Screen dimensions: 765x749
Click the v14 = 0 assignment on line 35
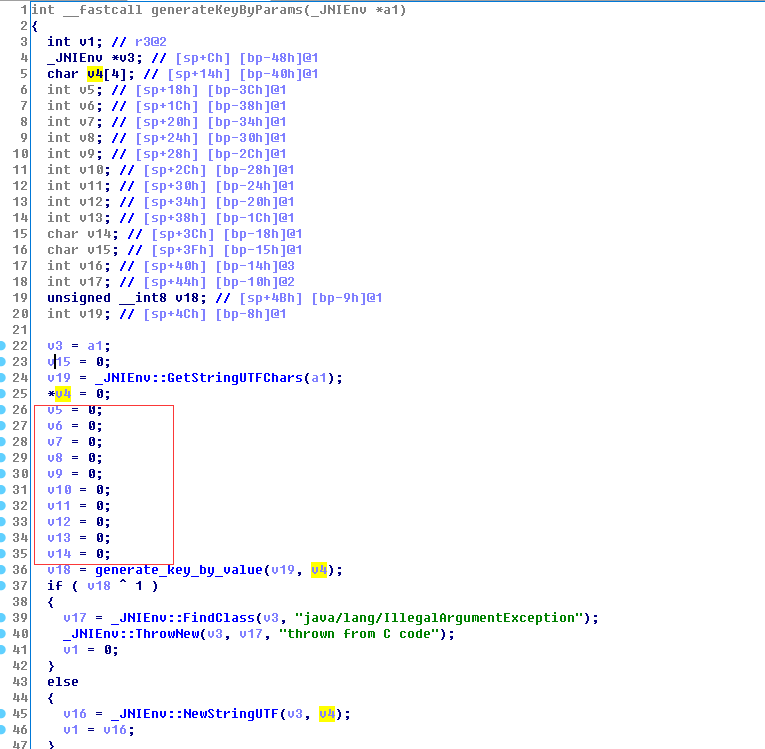coord(79,554)
